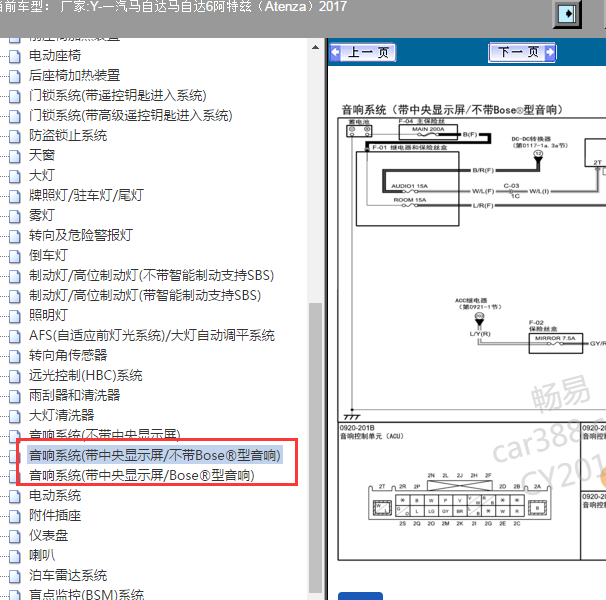The image size is (606, 600).
Task: Select 门锁系统(带高级遥控钥匙进入系统)
Action: point(131,116)
